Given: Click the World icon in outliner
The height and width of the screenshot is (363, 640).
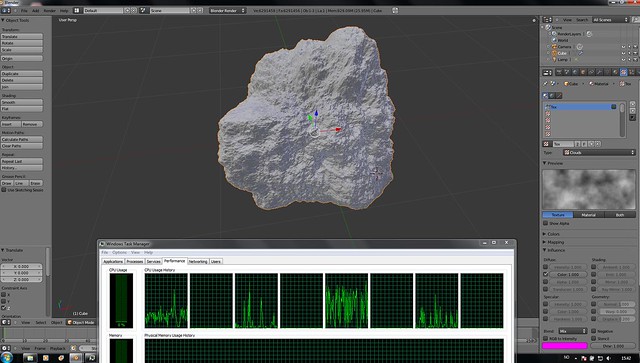Looking at the screenshot, I should (554, 40).
